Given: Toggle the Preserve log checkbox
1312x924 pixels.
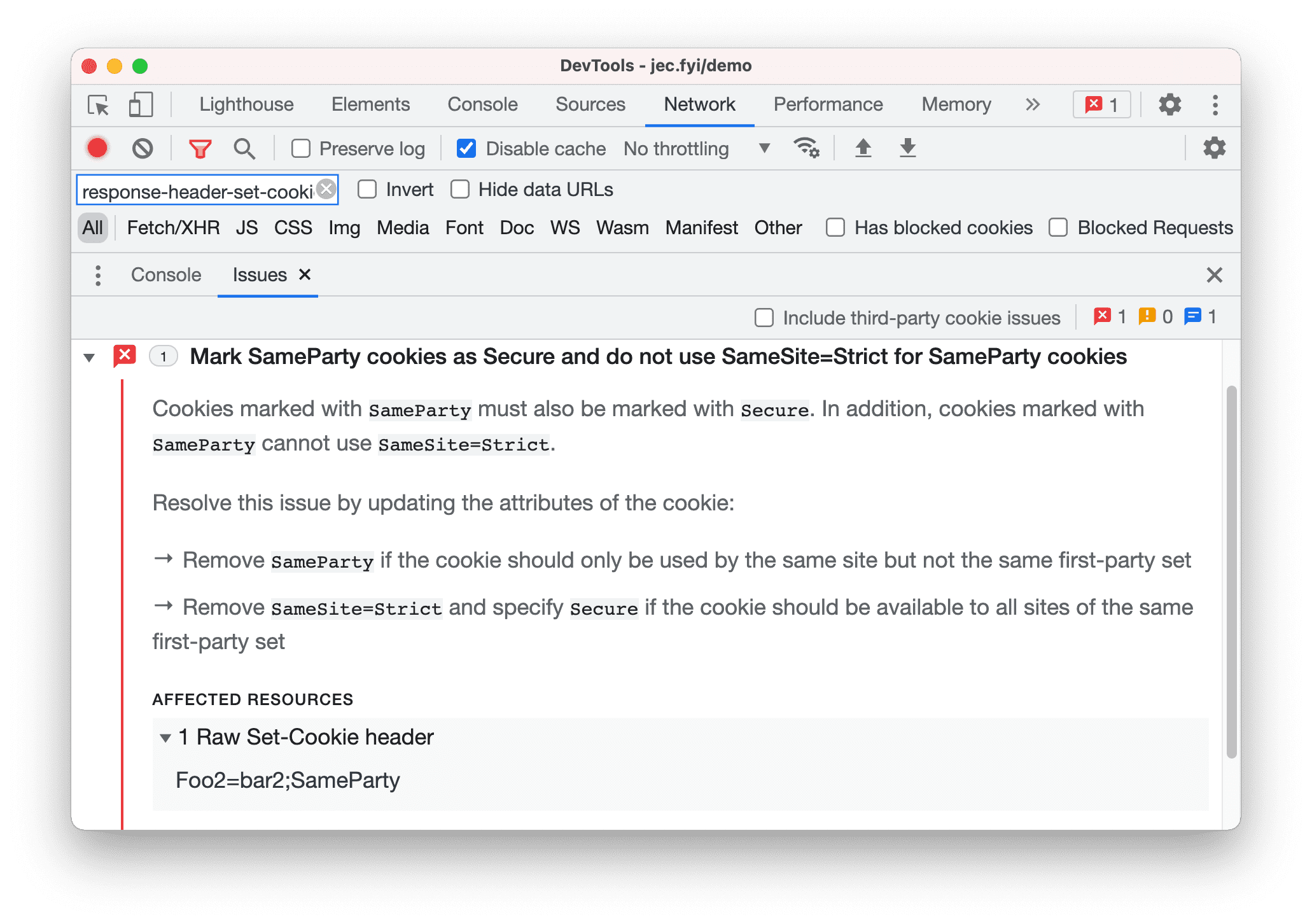Looking at the screenshot, I should click(300, 149).
